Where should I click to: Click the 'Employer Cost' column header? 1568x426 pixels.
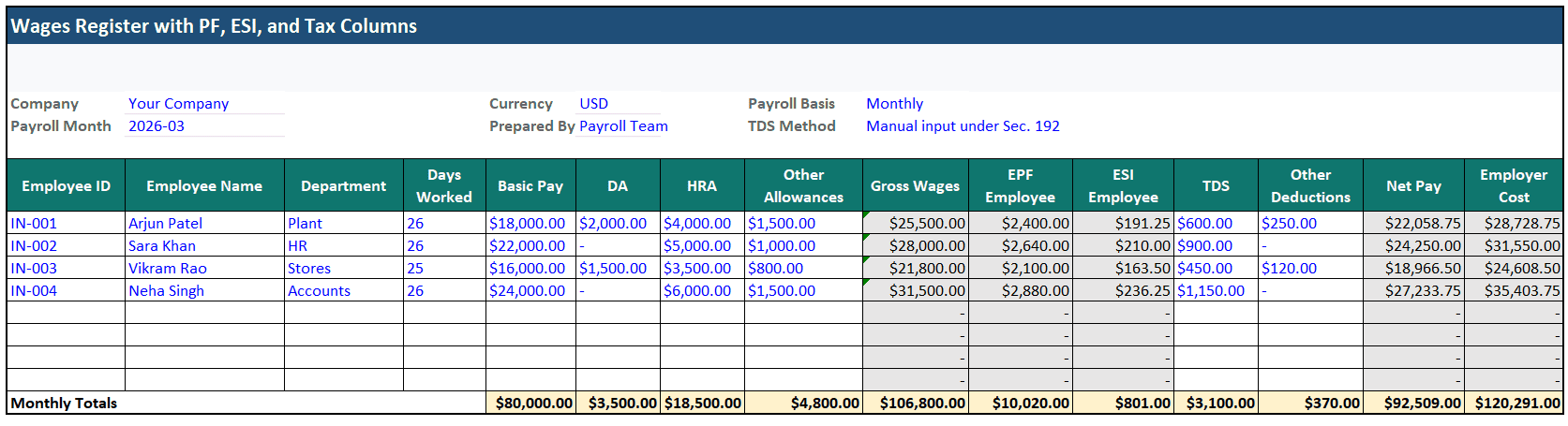click(x=1514, y=185)
